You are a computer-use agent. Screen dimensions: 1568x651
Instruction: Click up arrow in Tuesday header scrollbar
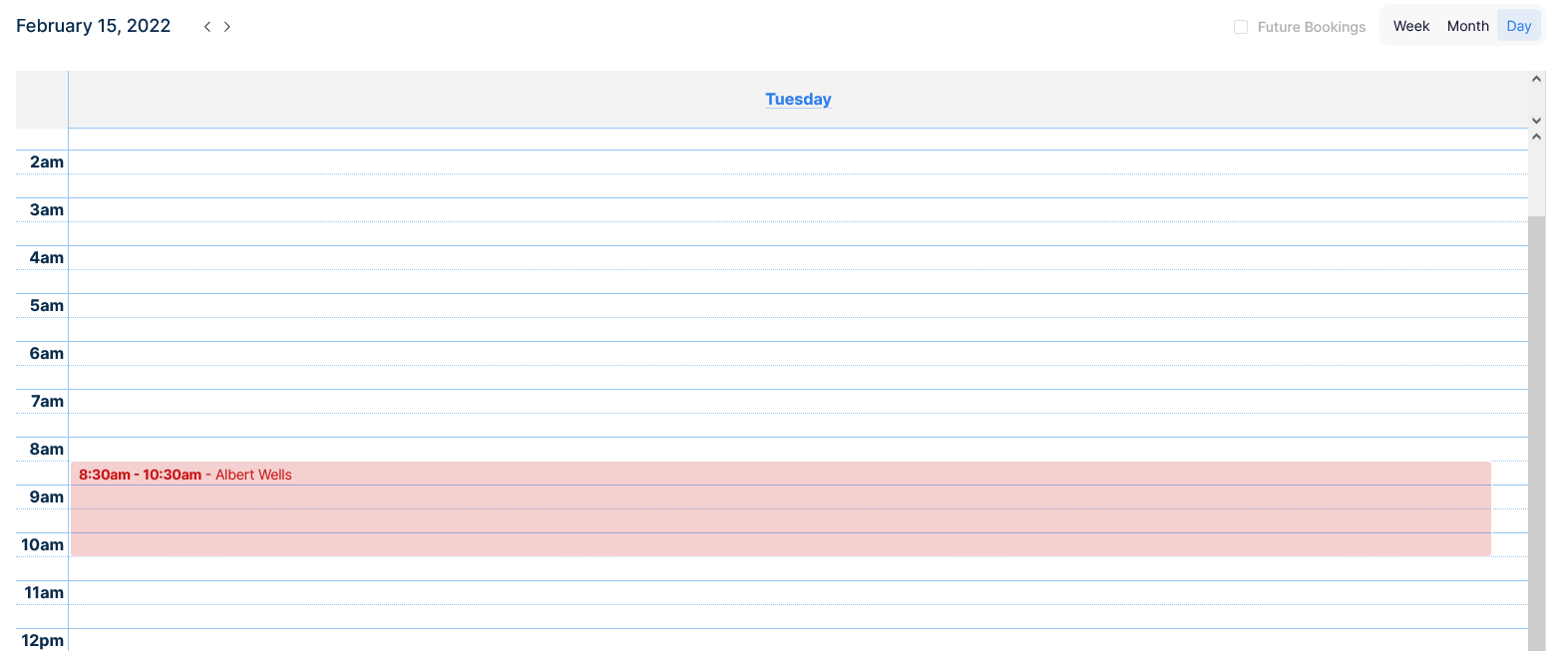coord(1536,79)
